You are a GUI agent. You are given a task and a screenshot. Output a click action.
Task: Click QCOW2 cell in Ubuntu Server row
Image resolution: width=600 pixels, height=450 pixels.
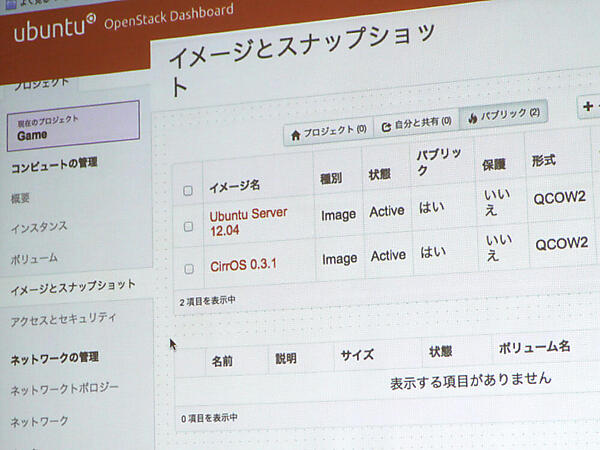[559, 198]
